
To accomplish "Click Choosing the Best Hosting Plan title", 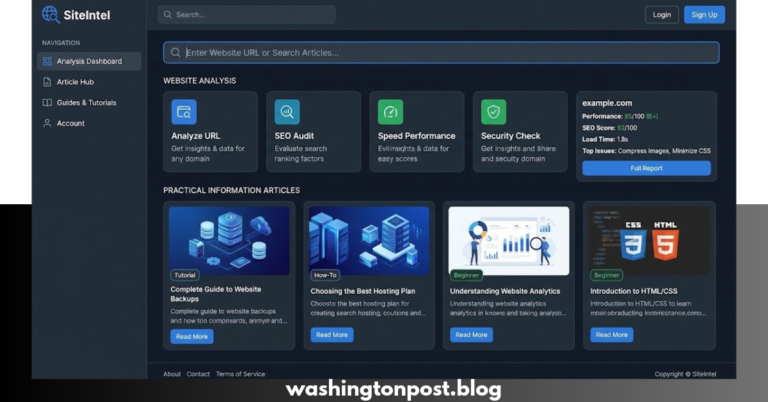I will tap(362, 291).
